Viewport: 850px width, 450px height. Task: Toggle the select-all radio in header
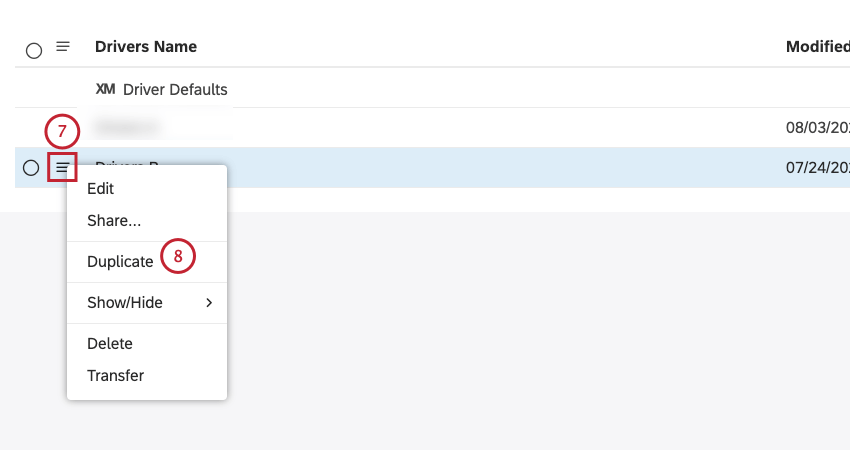(34, 51)
